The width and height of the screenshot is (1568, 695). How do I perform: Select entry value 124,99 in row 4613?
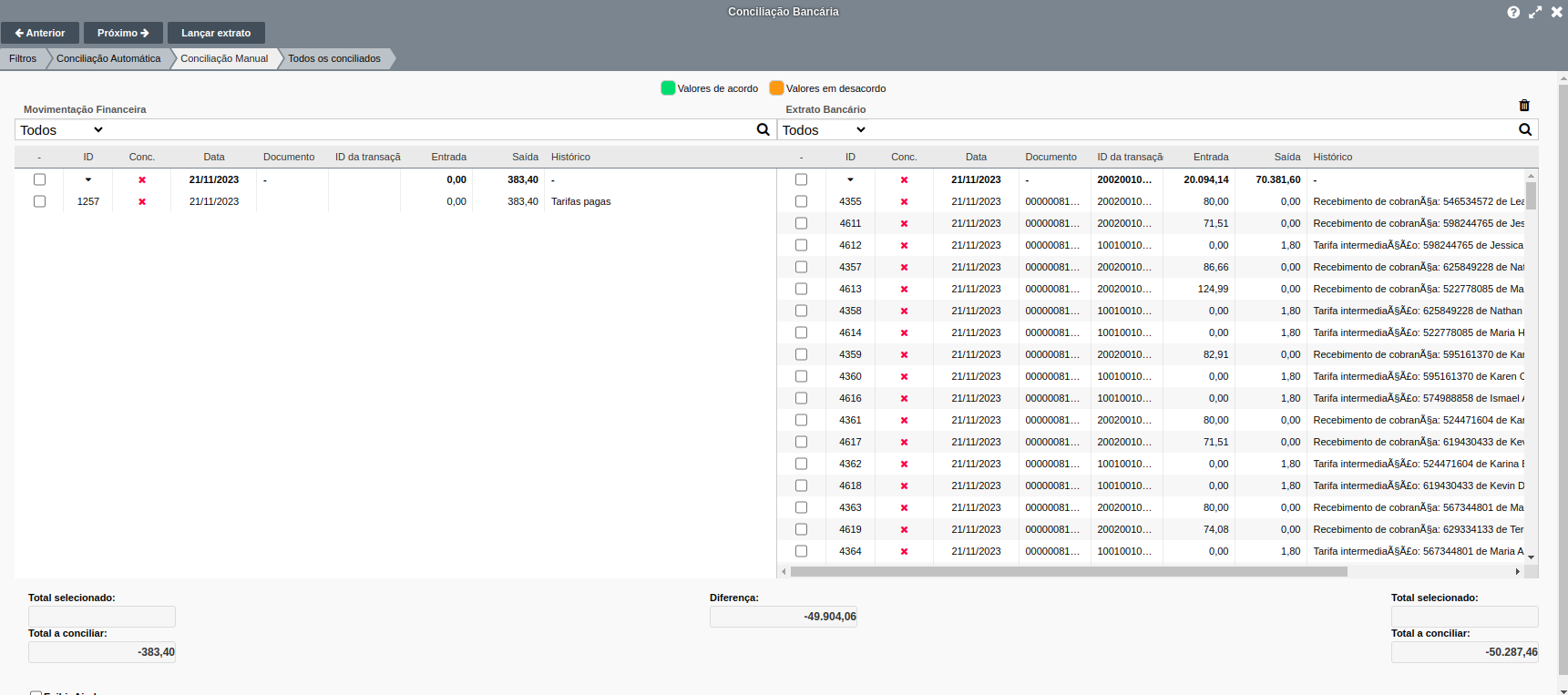pyautogui.click(x=1213, y=289)
